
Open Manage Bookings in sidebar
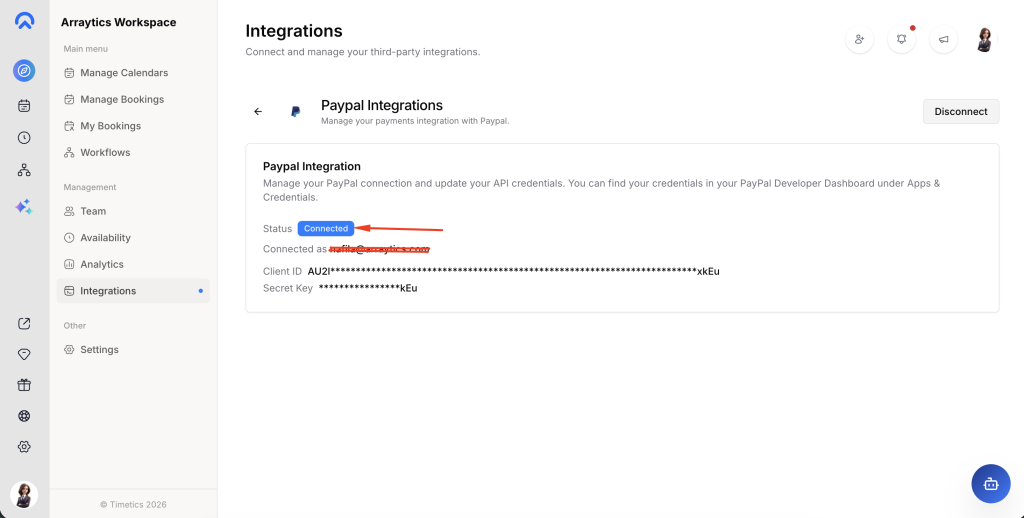point(121,99)
